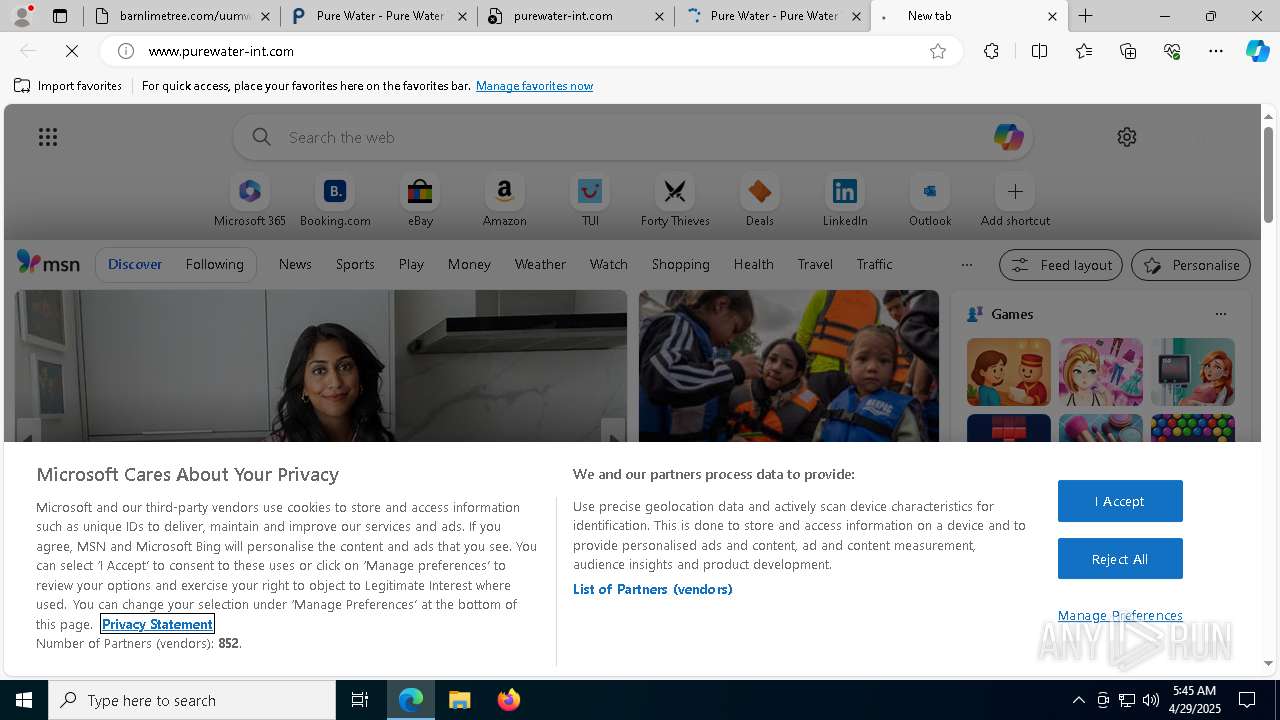This screenshot has width=1280, height=720.
Task: Select the Discover feed tab
Action: (135, 264)
